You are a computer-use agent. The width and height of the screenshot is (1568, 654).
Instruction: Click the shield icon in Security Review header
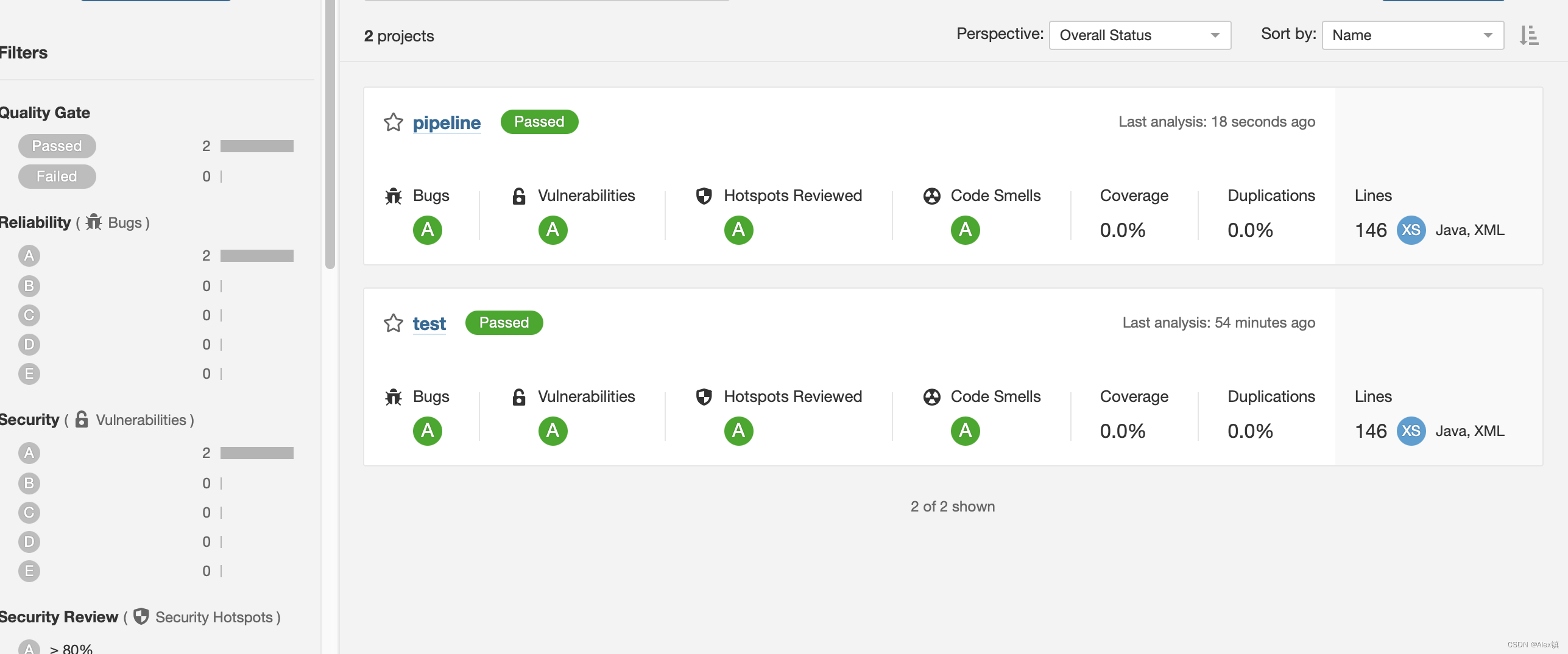click(141, 617)
